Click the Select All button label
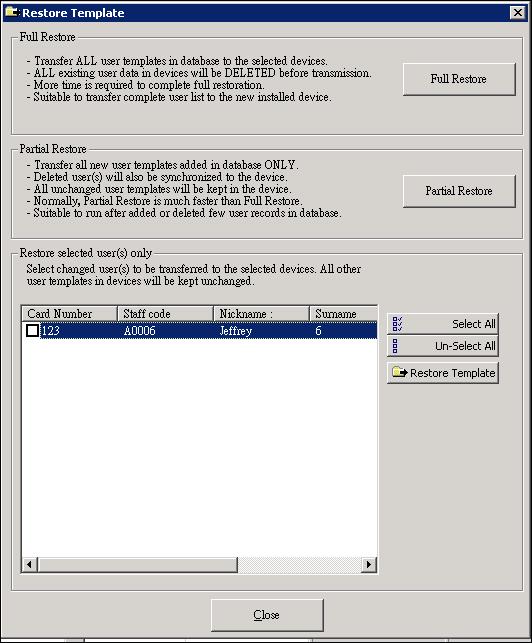This screenshot has width=532, height=643. pos(474,324)
